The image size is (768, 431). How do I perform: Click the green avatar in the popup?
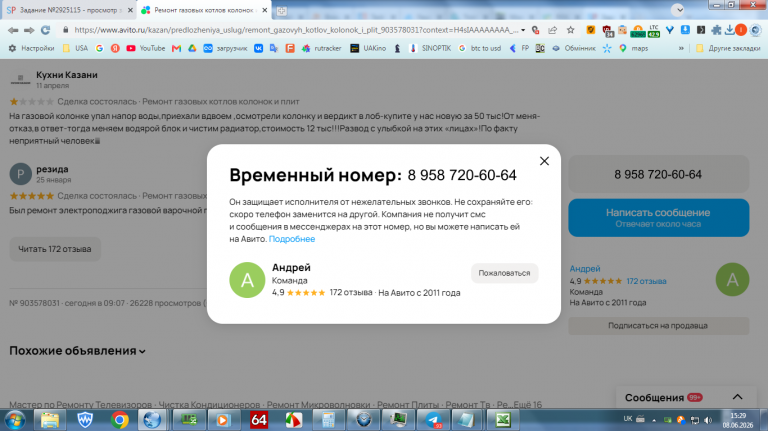coord(247,280)
